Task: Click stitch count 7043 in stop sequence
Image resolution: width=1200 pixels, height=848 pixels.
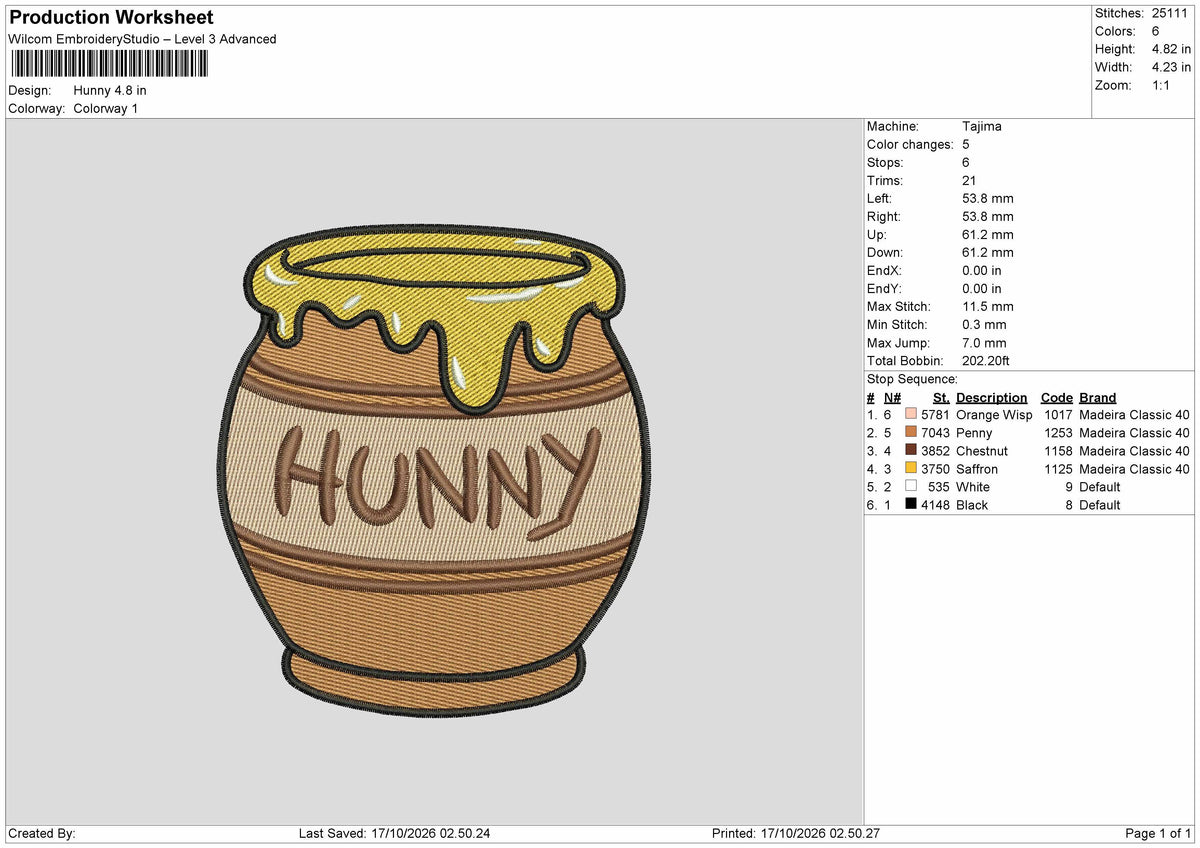Action: tap(935, 432)
